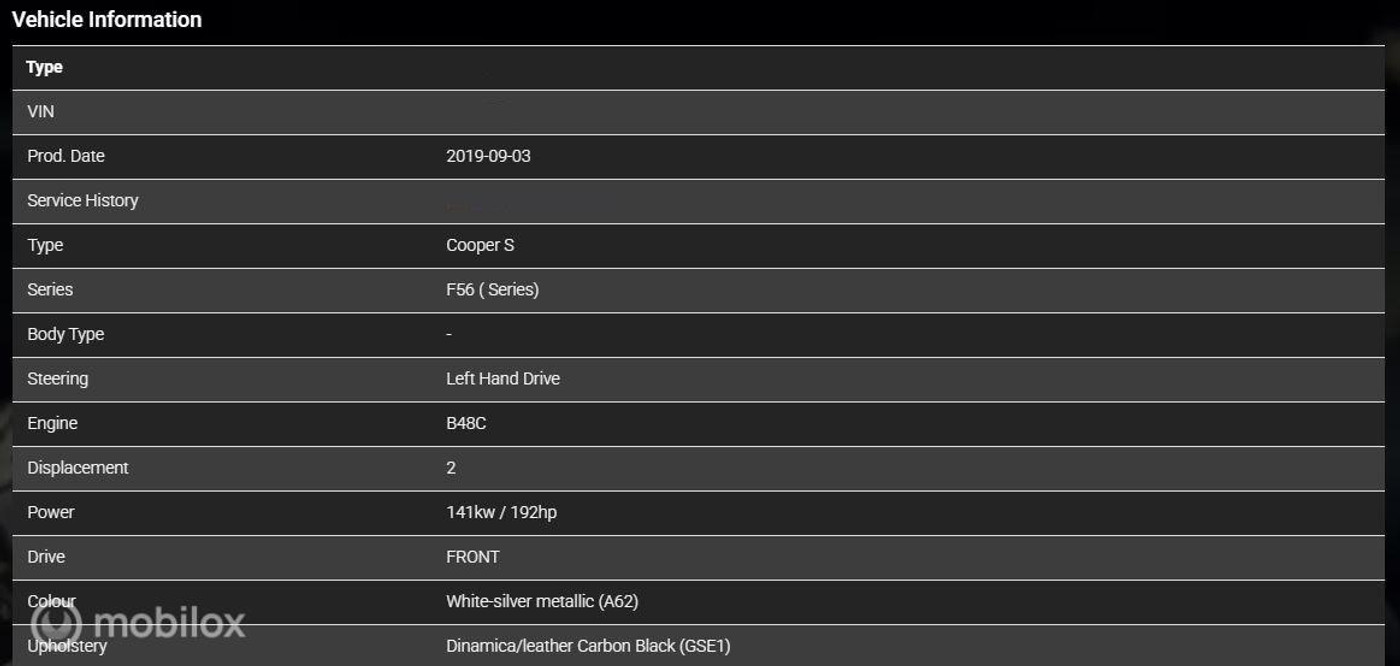Click the bold Type header cell
The image size is (1400, 666).
tap(44, 67)
